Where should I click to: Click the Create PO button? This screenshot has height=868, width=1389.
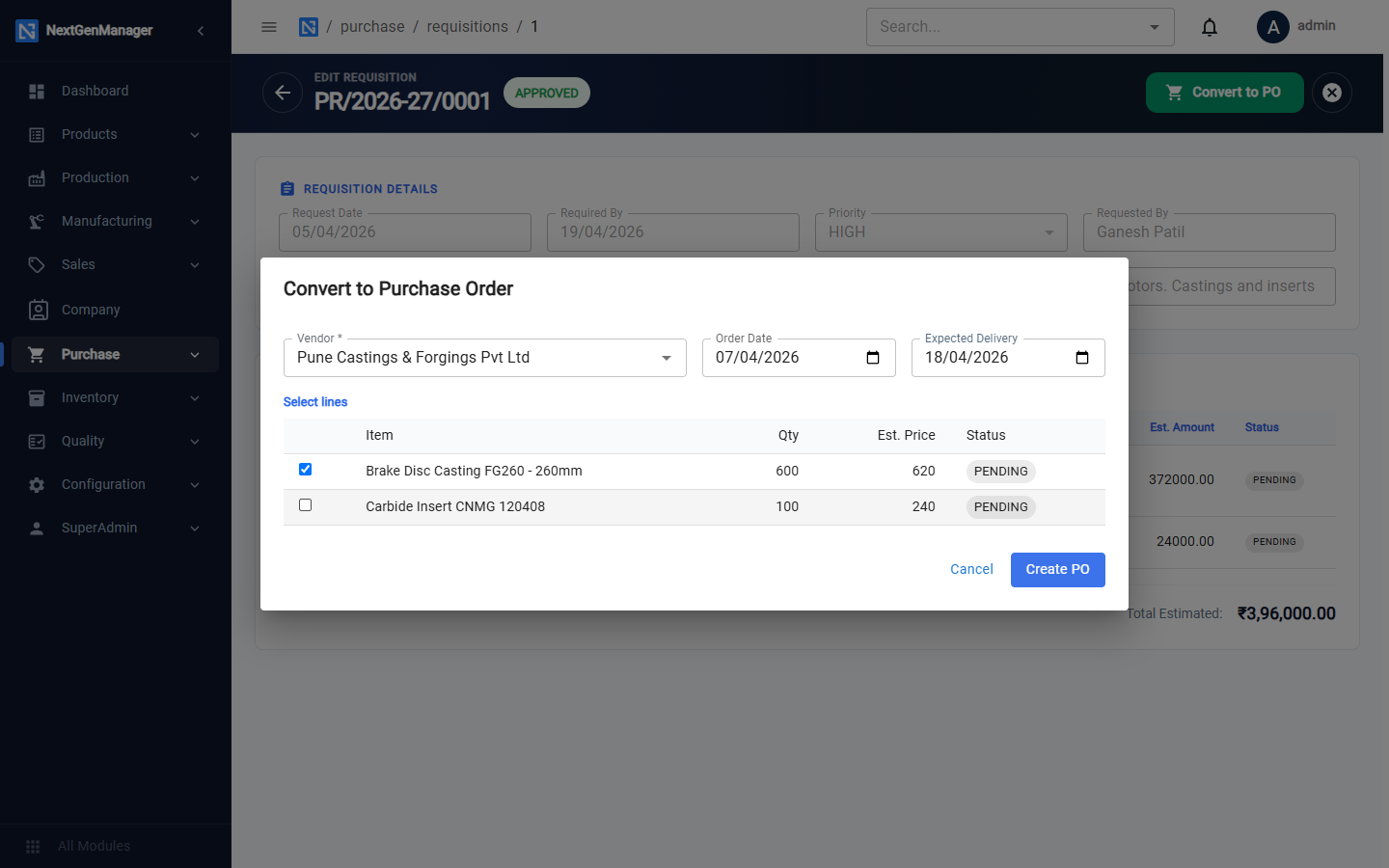1058,569
